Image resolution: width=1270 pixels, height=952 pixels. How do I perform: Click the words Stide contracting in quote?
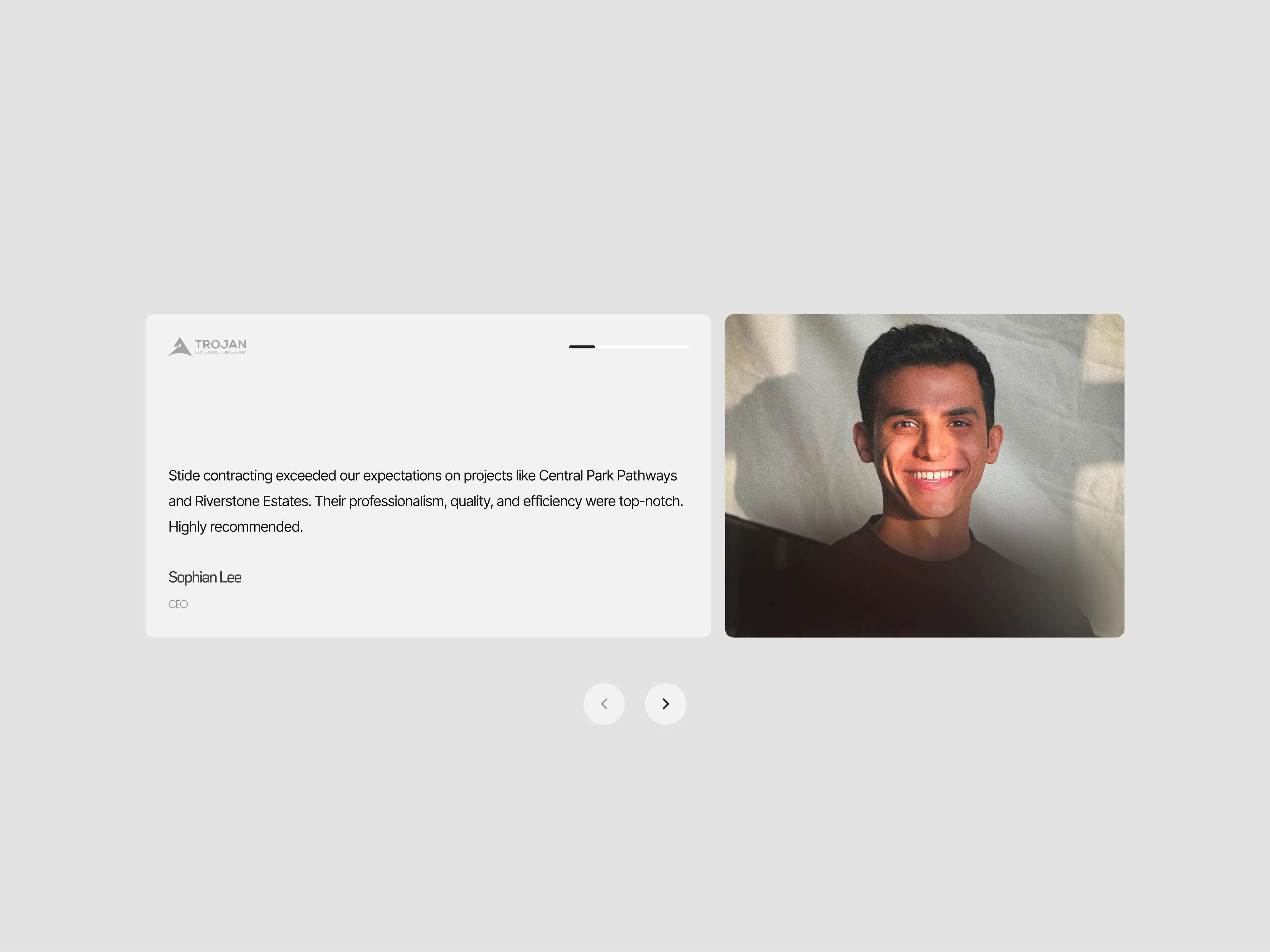pyautogui.click(x=220, y=476)
